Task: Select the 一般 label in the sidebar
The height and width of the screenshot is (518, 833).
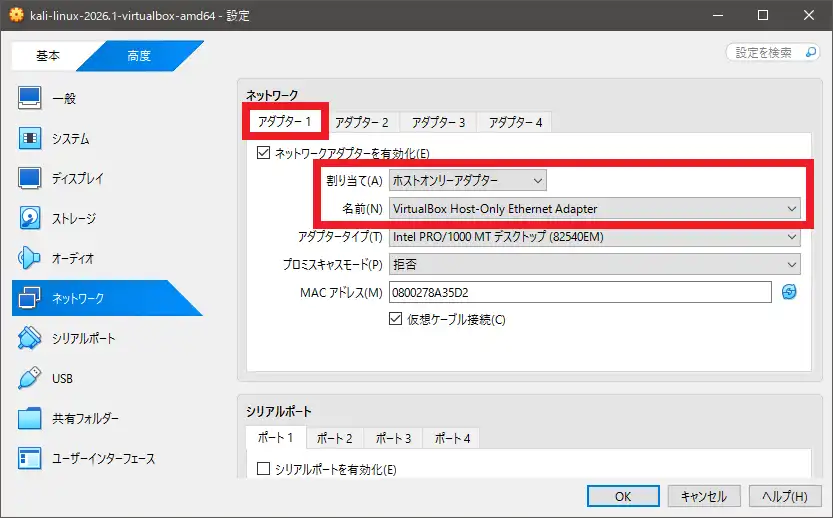Action: point(64,98)
